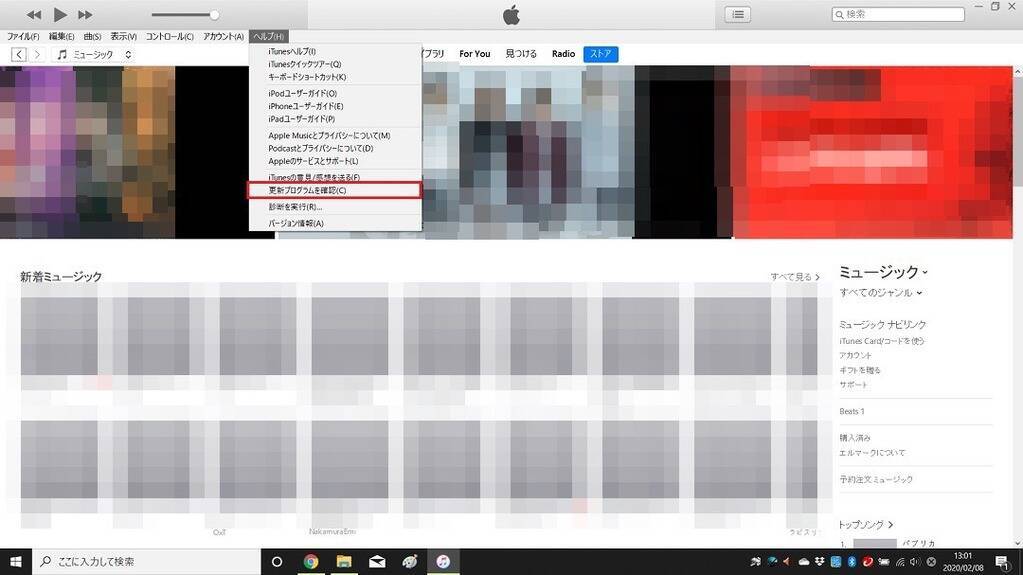1023x575 pixels.
Task: Select バージョン情報(A) menu item
Action: (335, 223)
